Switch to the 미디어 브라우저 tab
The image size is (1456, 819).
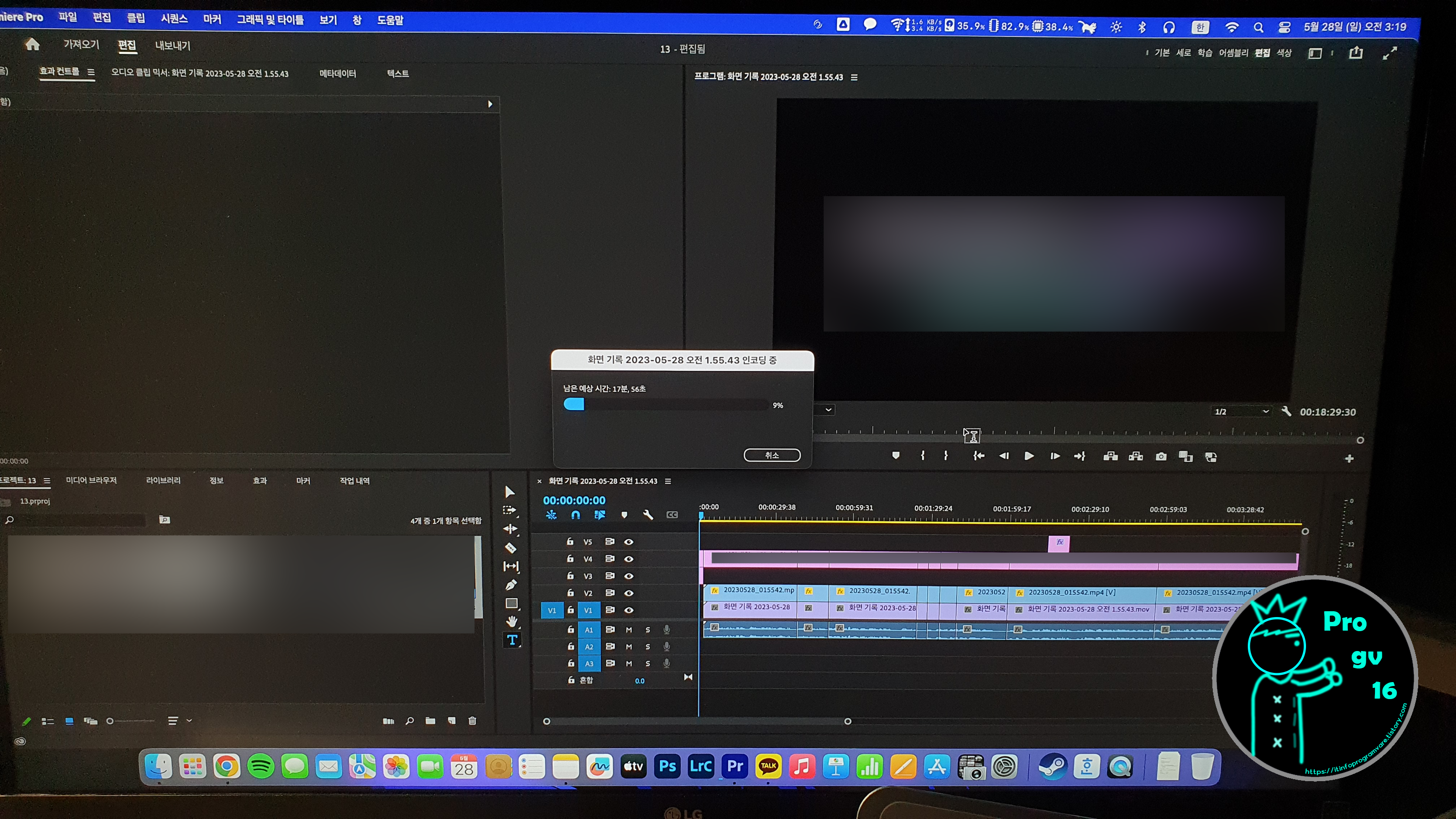click(x=91, y=481)
